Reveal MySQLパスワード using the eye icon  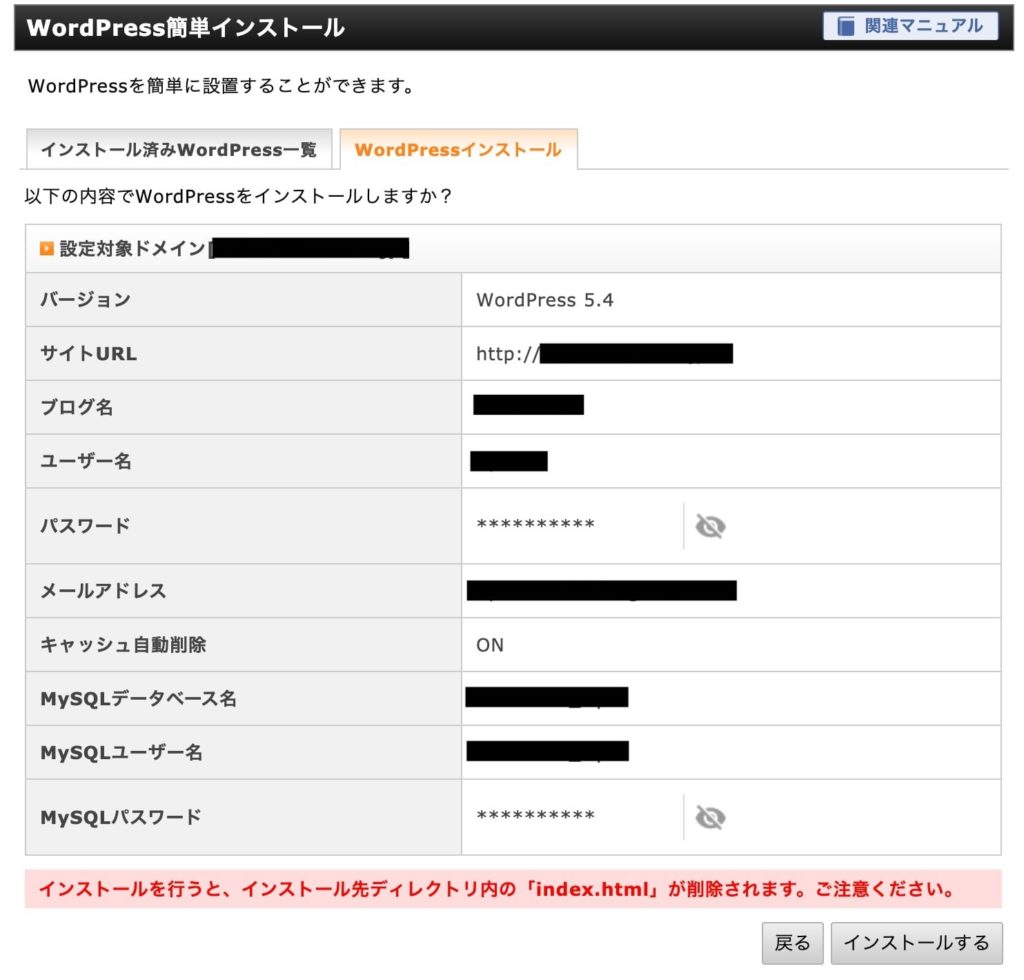(710, 818)
